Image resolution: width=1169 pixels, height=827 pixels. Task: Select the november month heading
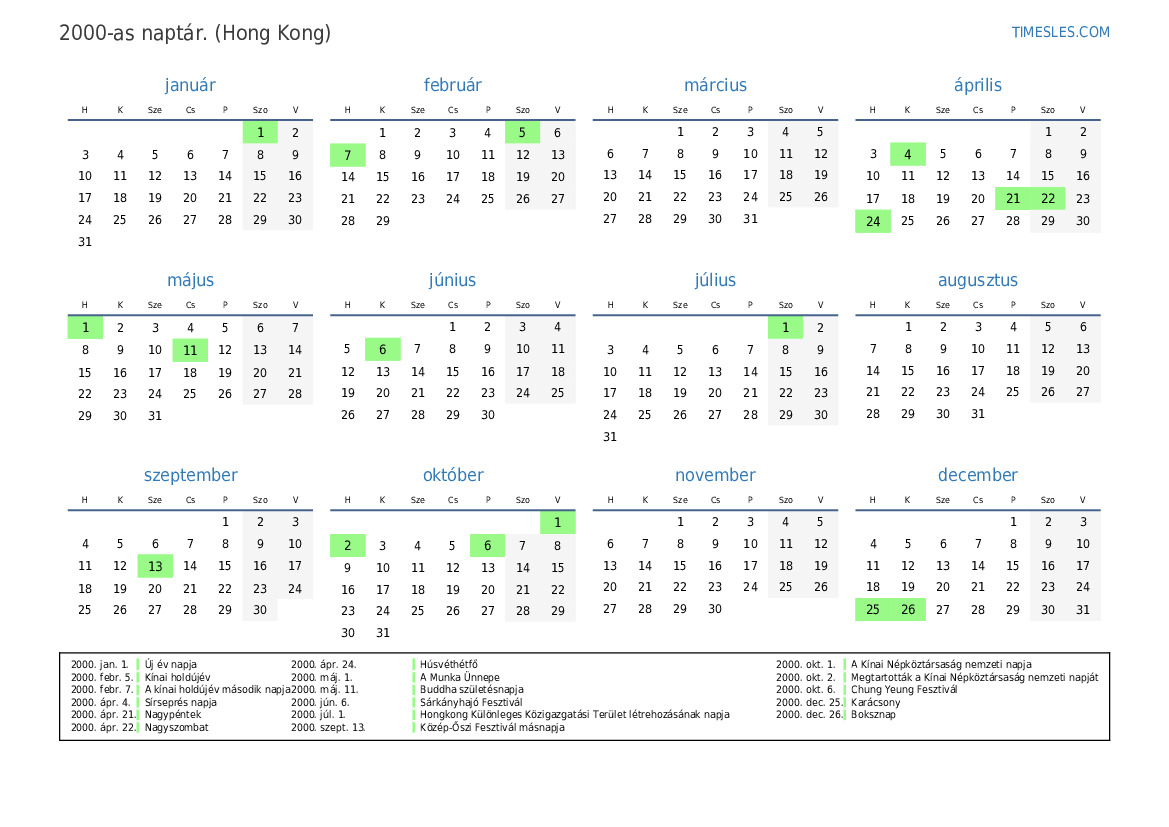(715, 475)
